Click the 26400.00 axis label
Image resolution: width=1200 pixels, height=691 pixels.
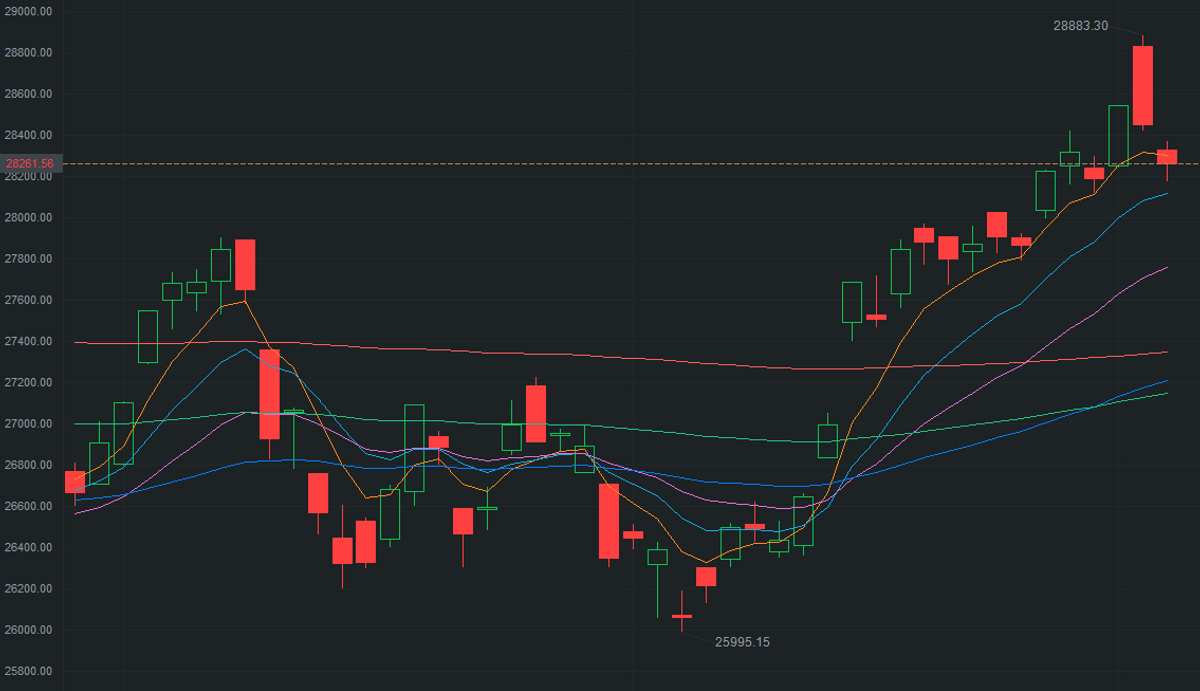[x=28, y=547]
